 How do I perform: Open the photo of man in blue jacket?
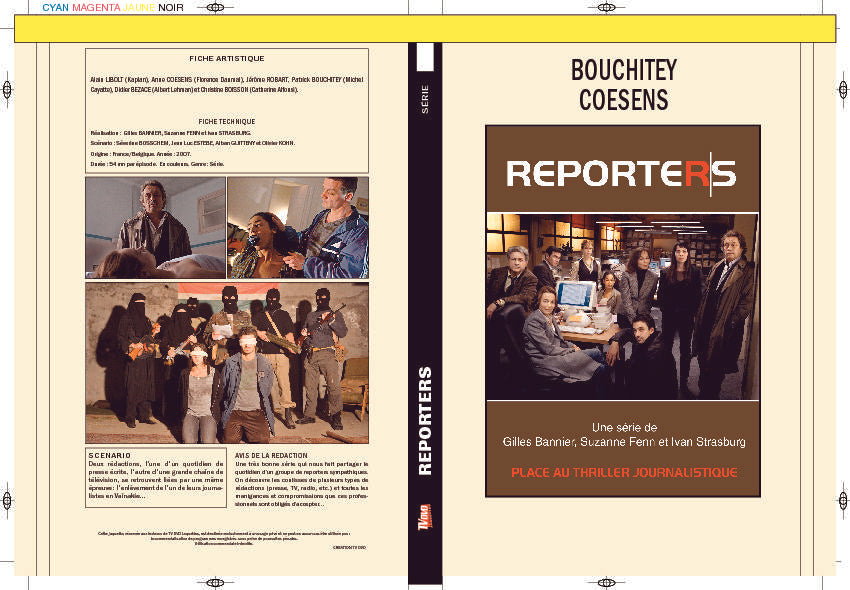tap(298, 228)
